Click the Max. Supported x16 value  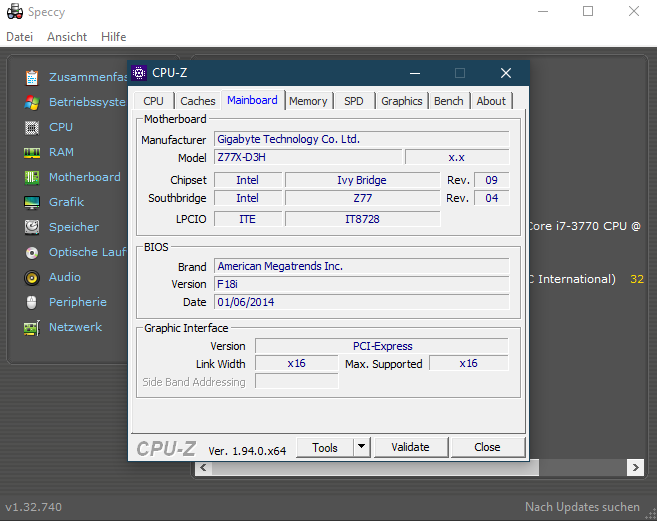click(x=469, y=363)
